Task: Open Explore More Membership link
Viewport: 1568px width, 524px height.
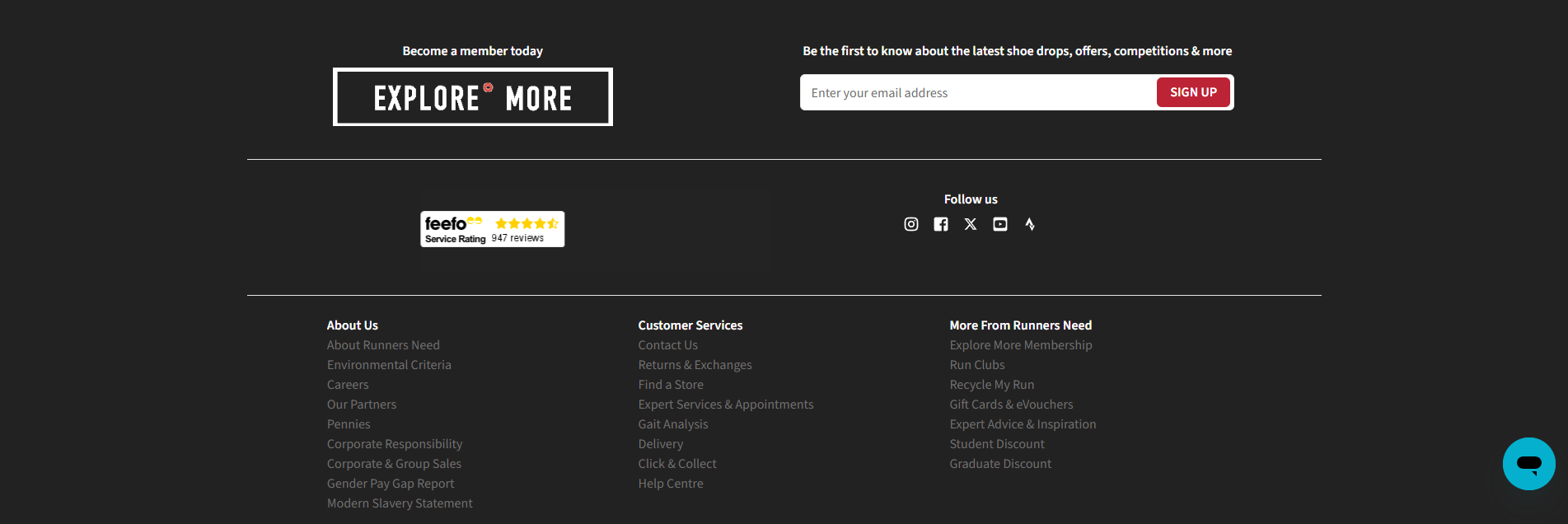Action: pos(1021,345)
